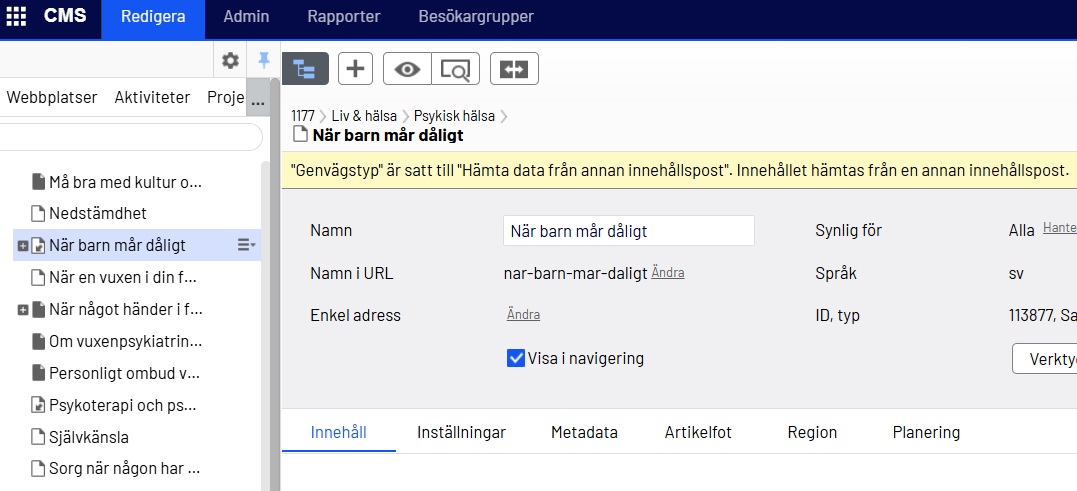Image resolution: width=1077 pixels, height=491 pixels.
Task: Open context menu for När barn mår dåligt
Action: tap(246, 245)
